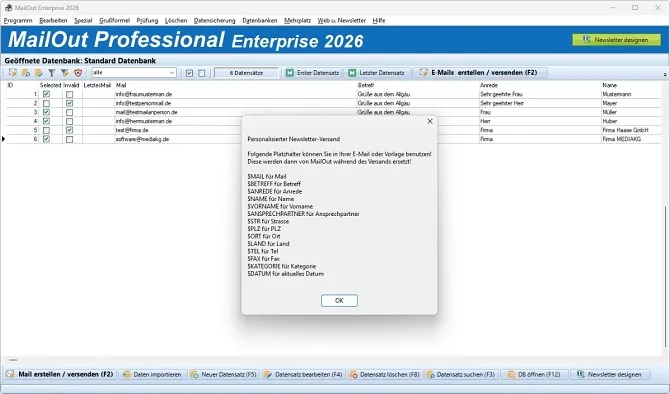
Task: Open the Spezial menu
Action: pos(83,21)
